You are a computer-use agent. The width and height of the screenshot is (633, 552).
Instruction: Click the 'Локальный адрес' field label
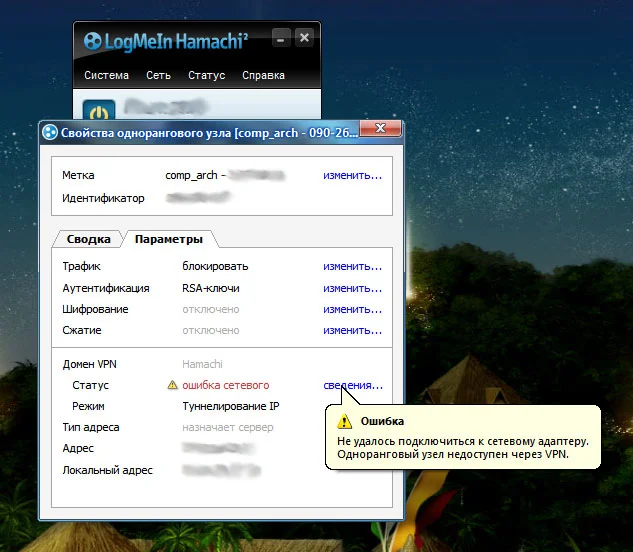pos(107,470)
